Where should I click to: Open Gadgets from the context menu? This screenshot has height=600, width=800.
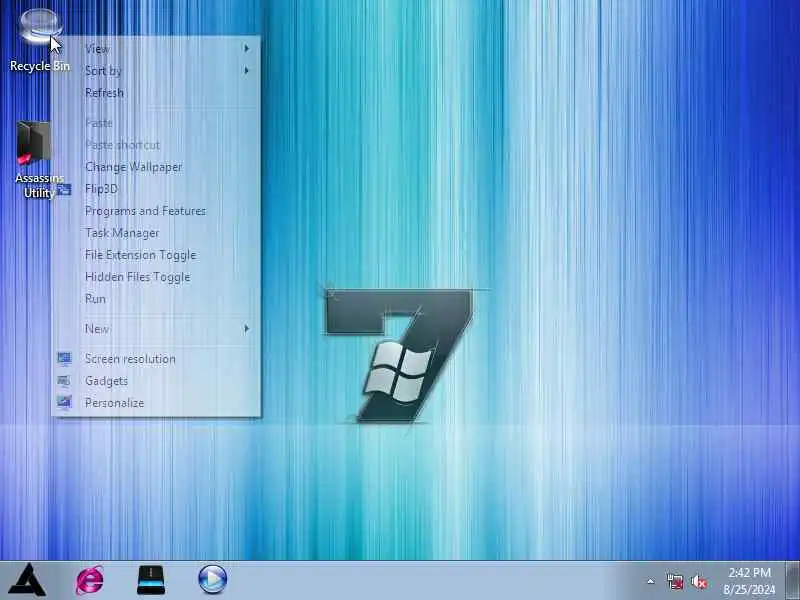[x=157, y=381]
